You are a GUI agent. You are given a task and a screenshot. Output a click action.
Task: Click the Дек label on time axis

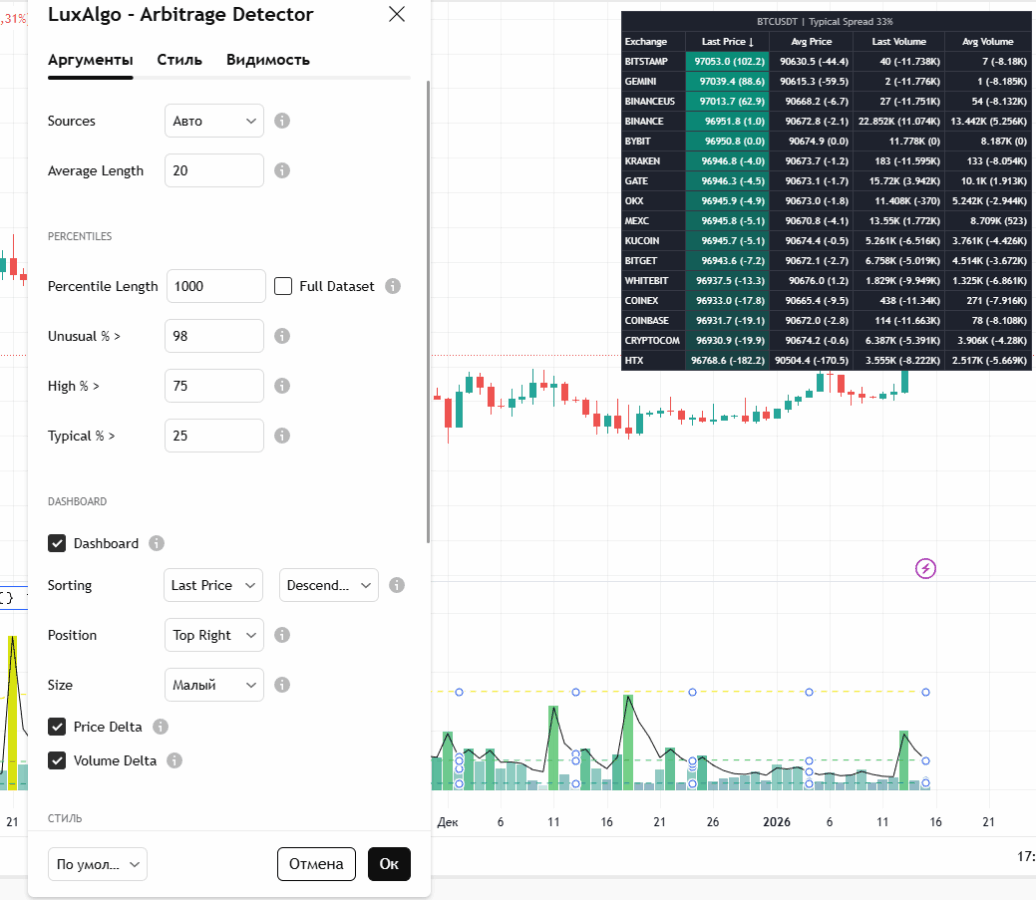[447, 822]
